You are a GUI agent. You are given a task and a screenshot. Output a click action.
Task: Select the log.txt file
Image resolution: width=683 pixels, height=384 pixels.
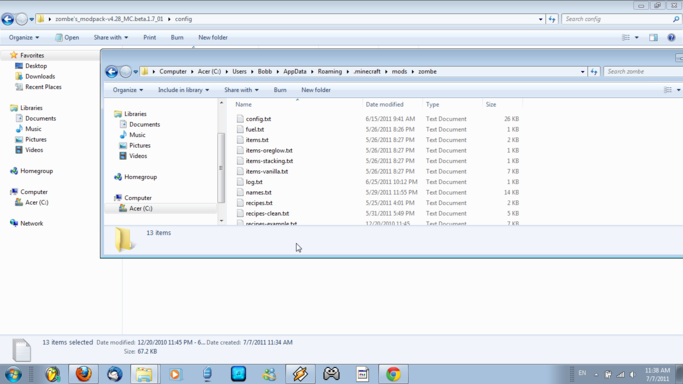click(x=254, y=182)
